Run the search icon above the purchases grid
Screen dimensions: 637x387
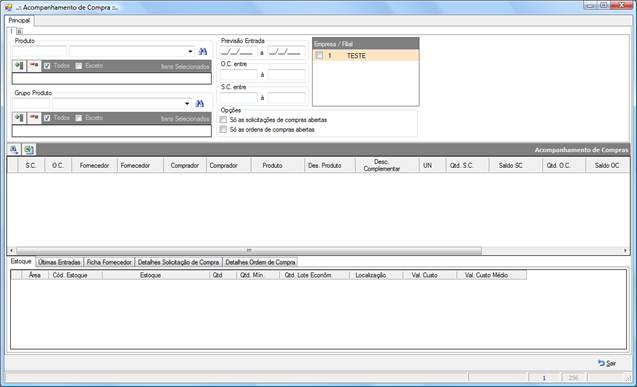(14, 149)
